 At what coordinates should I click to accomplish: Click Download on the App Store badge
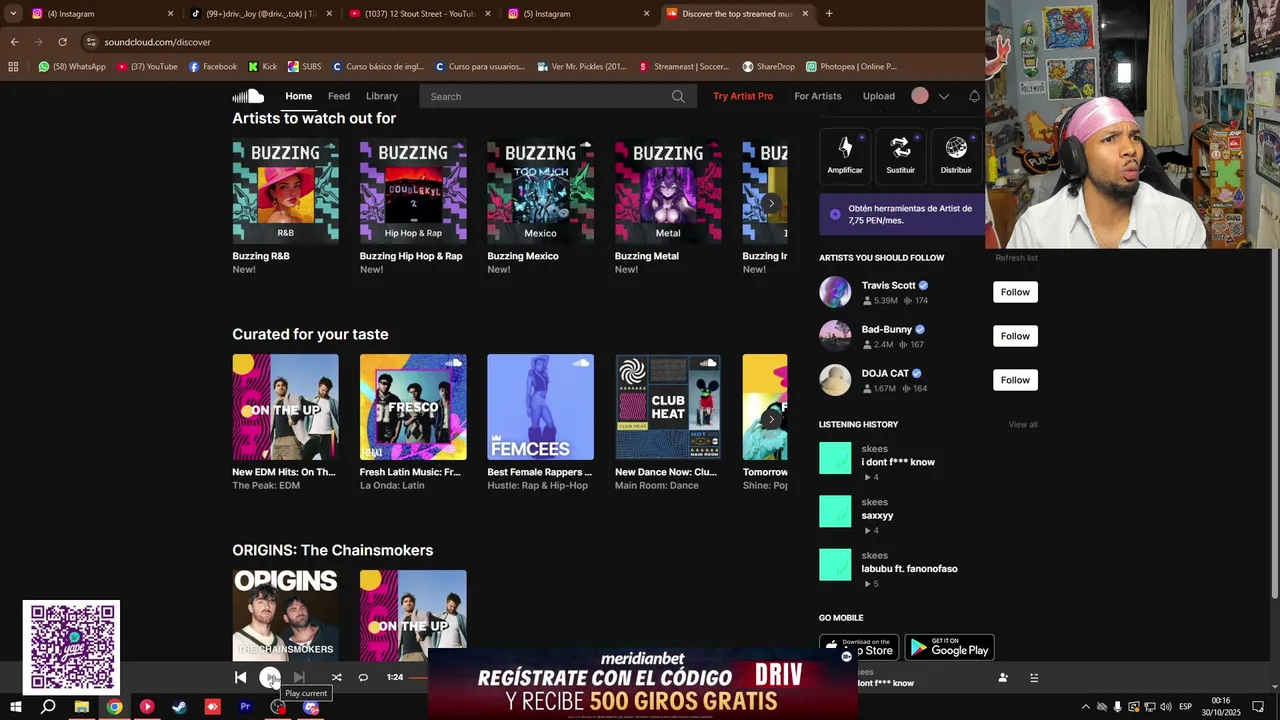859,647
